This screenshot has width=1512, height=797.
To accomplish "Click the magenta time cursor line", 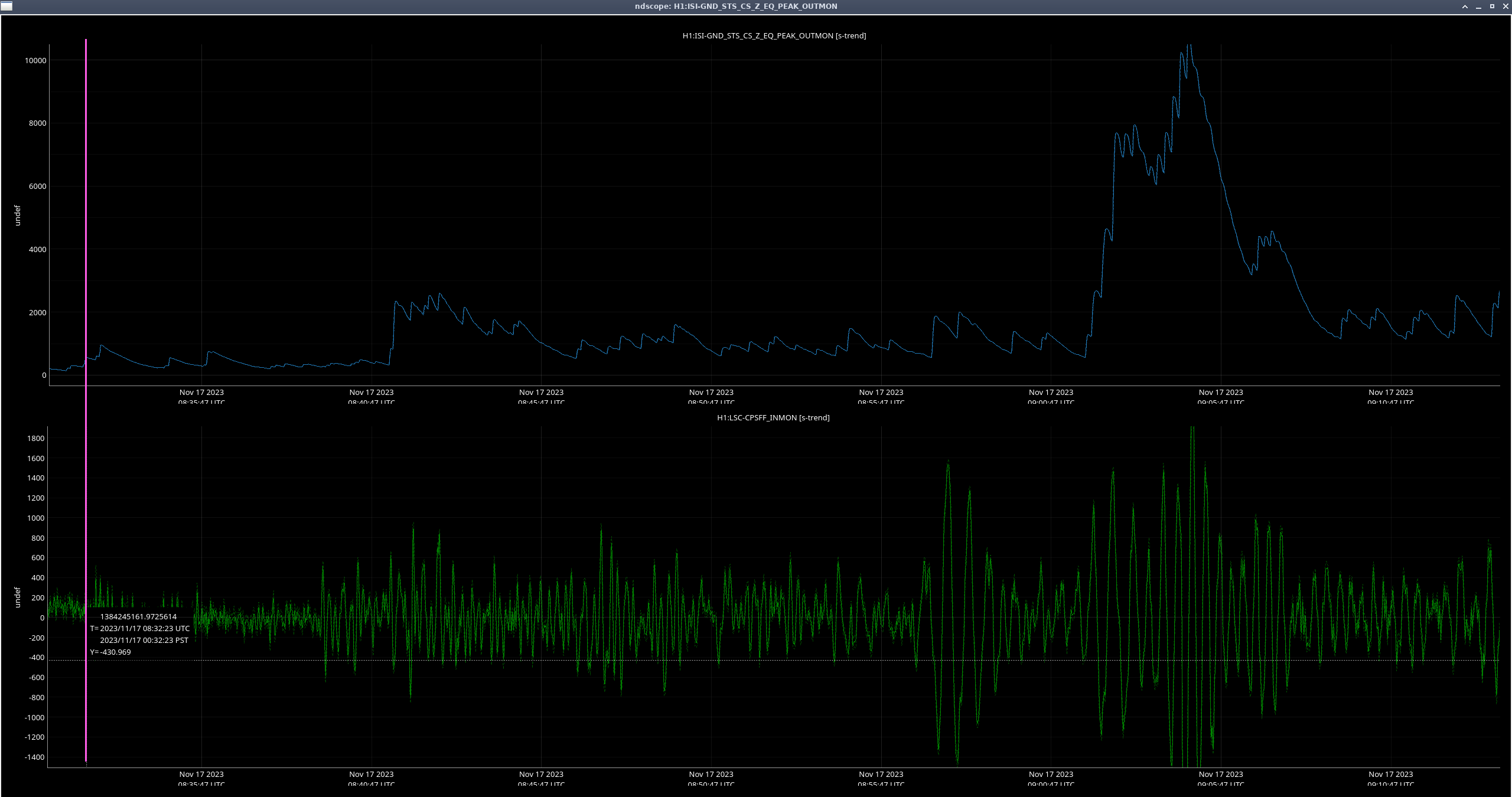I will (86, 400).
